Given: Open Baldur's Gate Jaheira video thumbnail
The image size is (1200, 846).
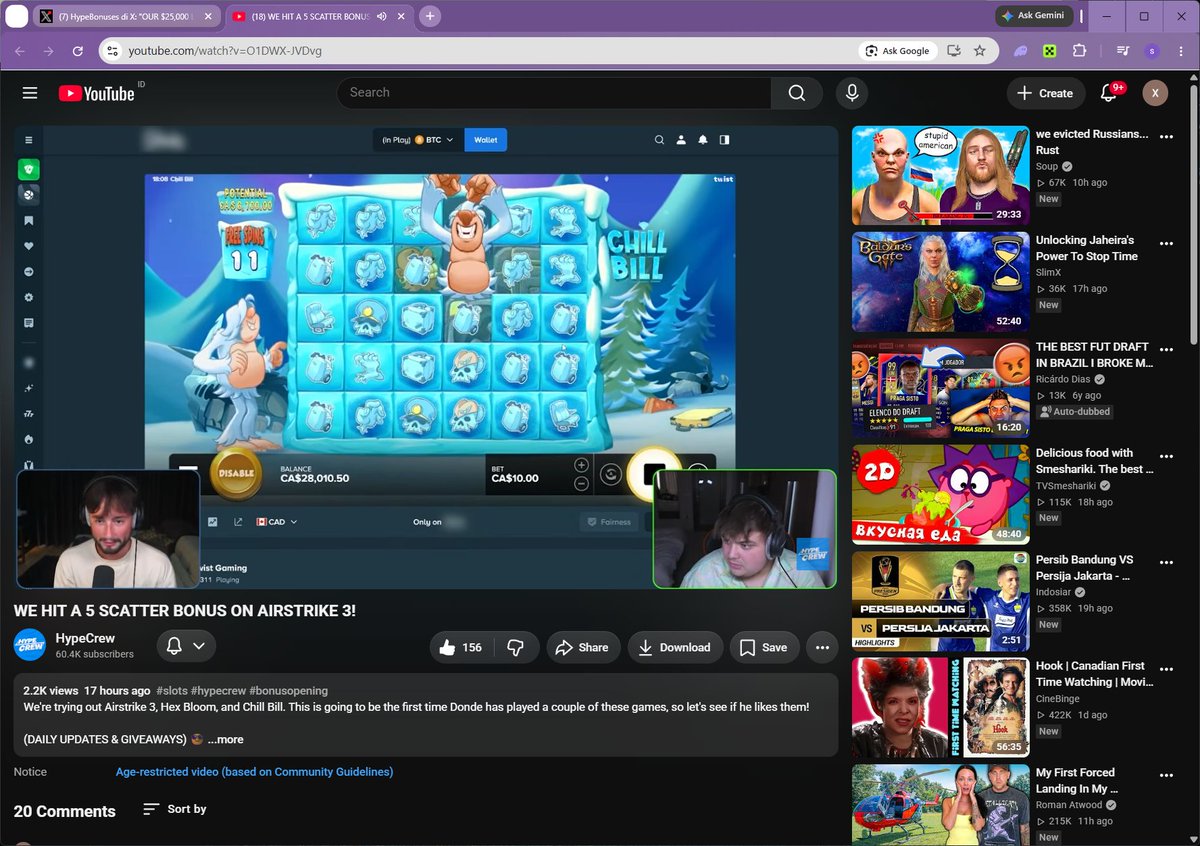Looking at the screenshot, I should pos(940,282).
